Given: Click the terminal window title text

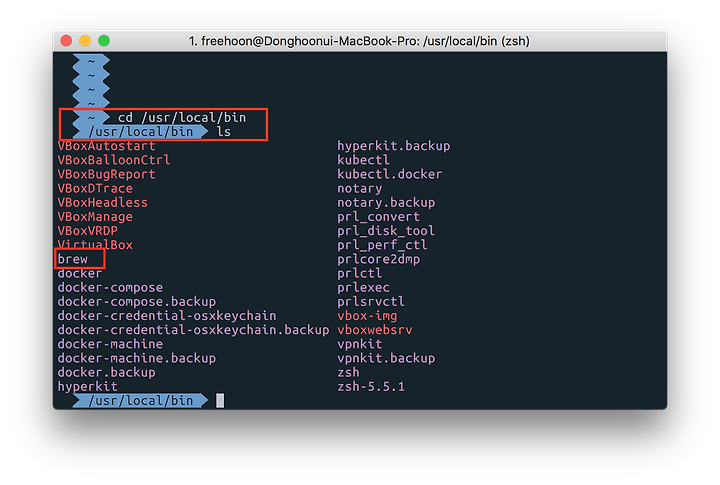Looking at the screenshot, I should point(359,41).
